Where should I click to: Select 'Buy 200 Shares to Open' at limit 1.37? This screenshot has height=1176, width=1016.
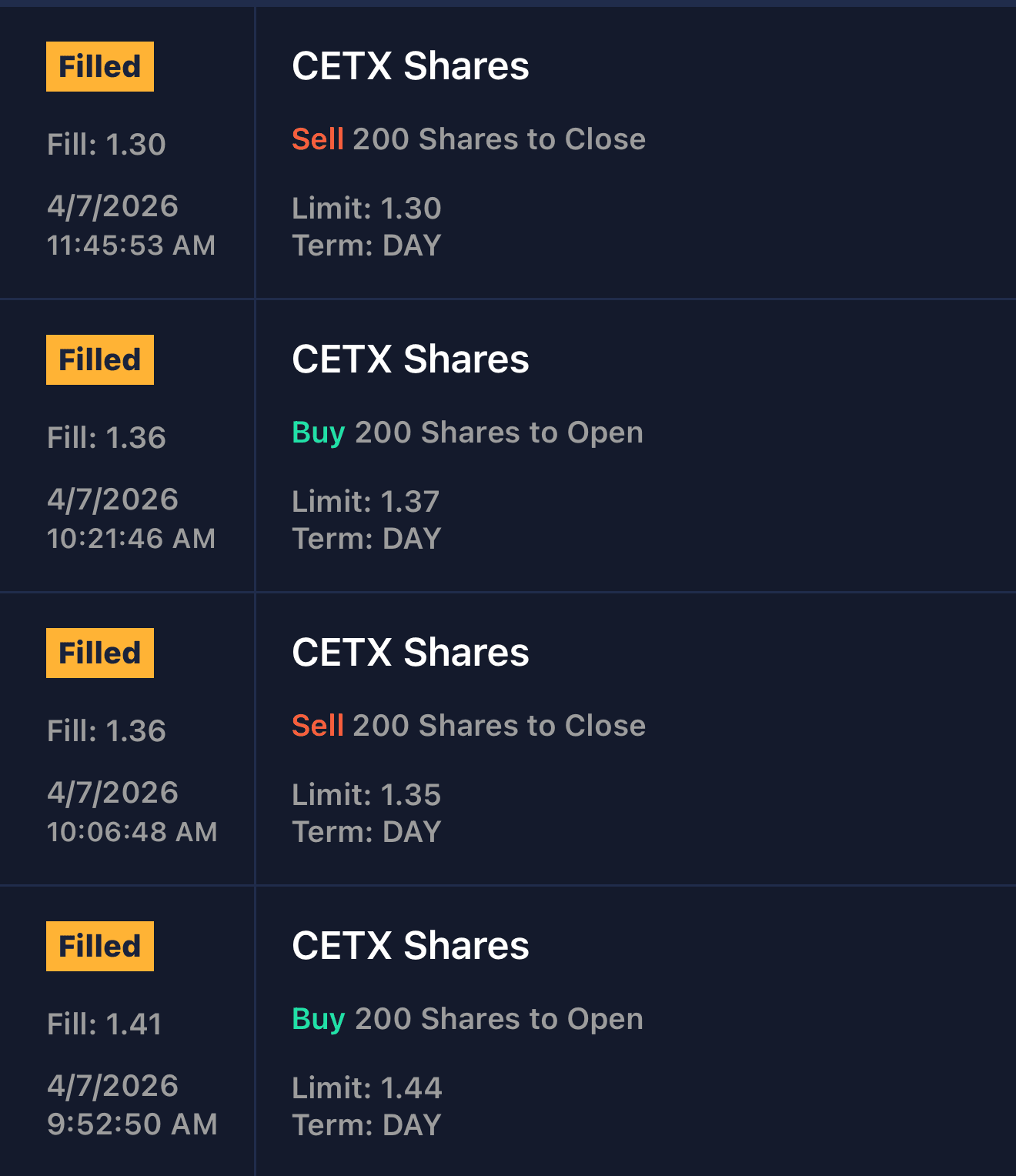(x=467, y=433)
